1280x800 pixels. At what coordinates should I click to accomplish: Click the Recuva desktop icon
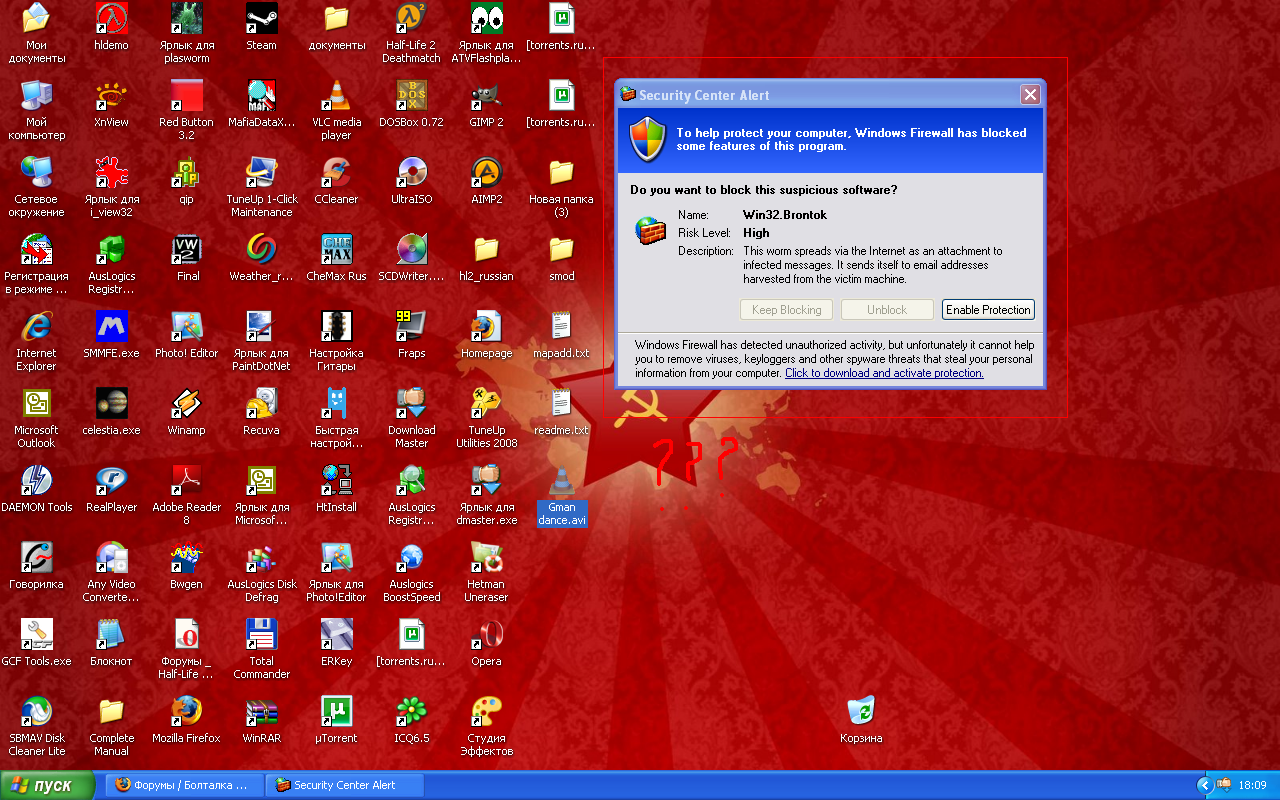point(262,403)
